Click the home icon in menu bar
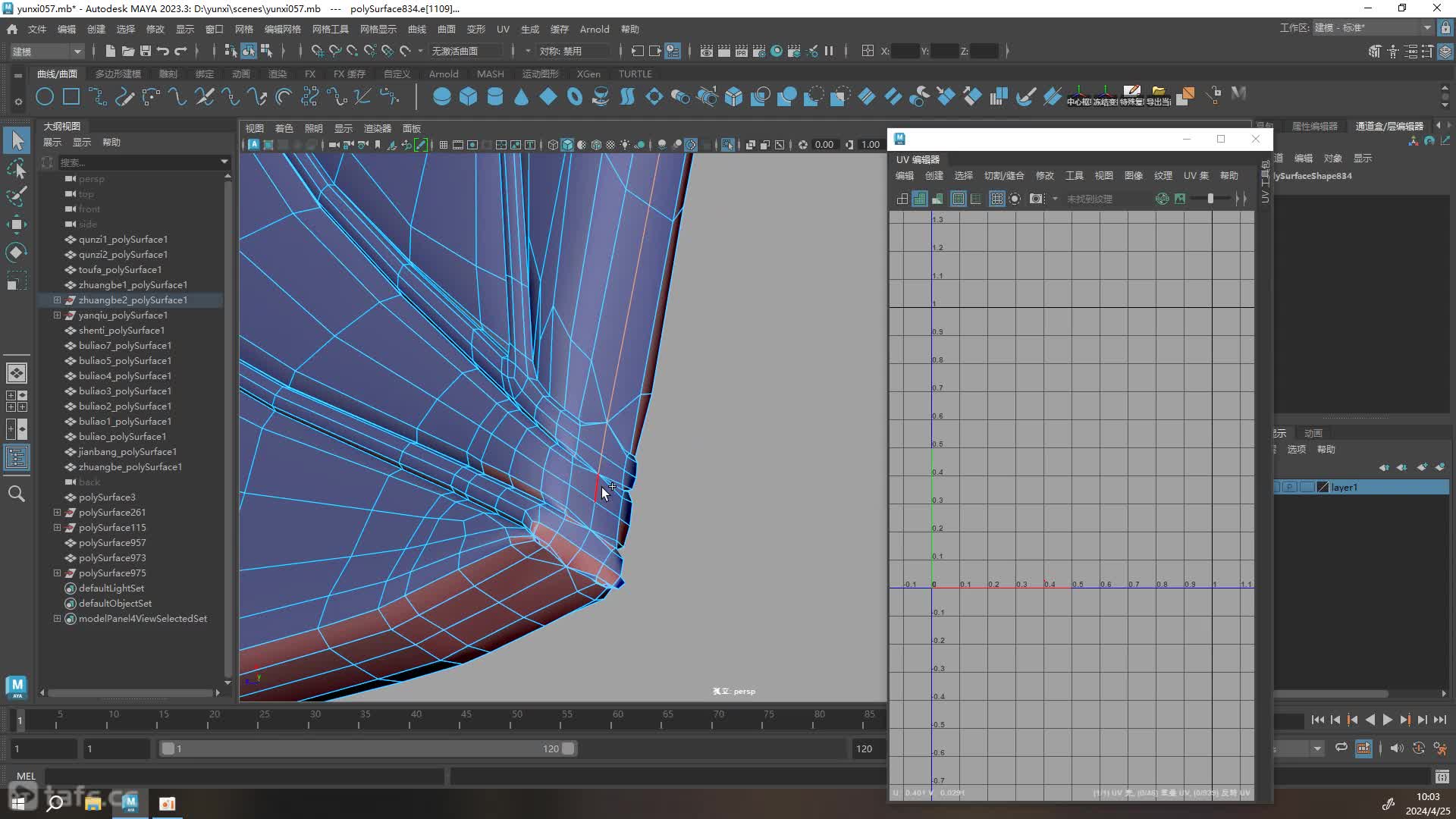 tap(11, 29)
